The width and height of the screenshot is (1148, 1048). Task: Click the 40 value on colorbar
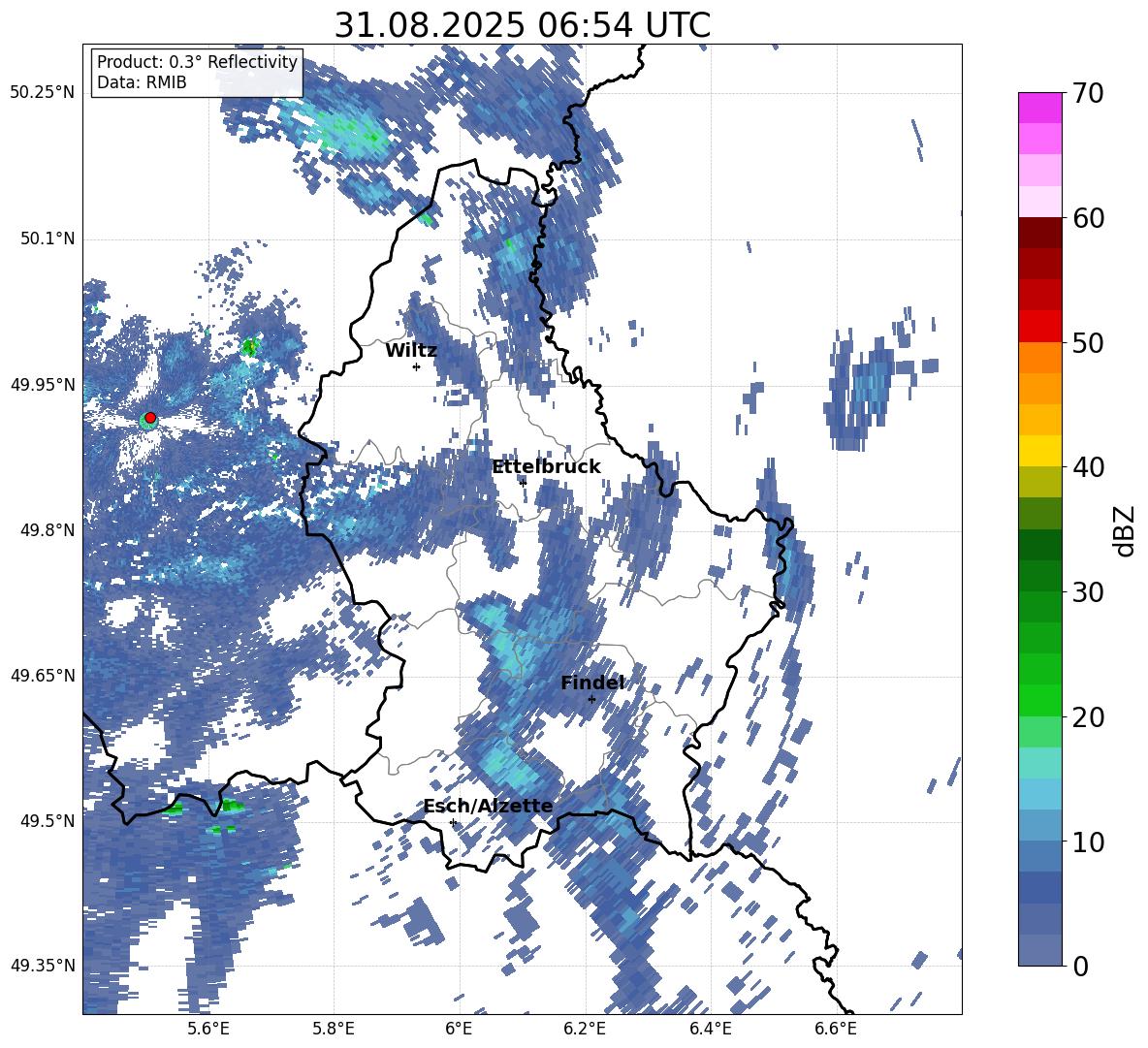coord(1088,467)
